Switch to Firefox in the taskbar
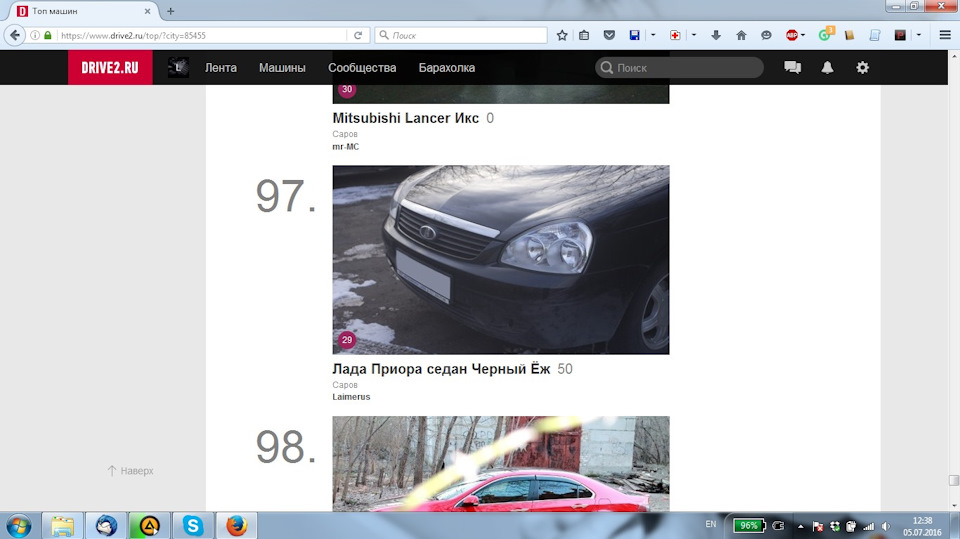Image resolution: width=960 pixels, height=539 pixels. click(236, 526)
